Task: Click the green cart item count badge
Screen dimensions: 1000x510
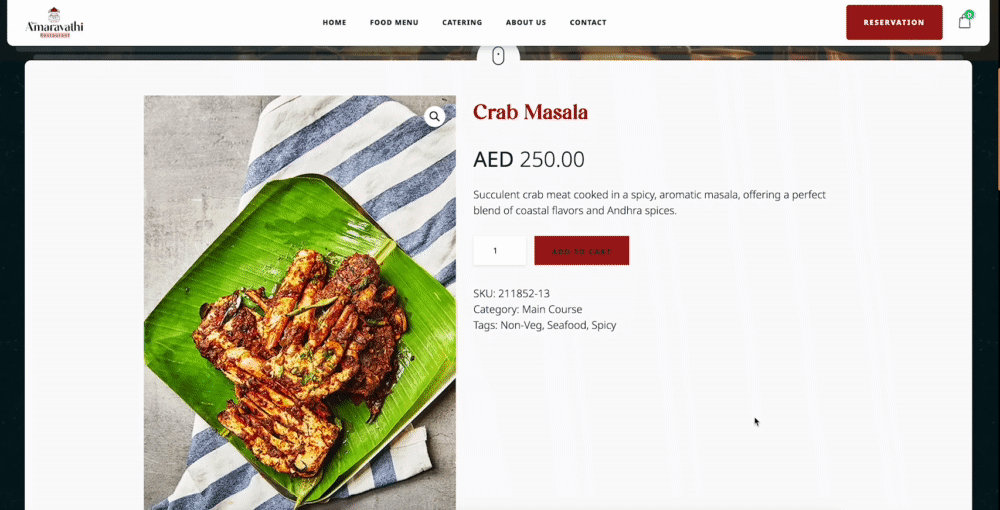Action: pos(969,14)
